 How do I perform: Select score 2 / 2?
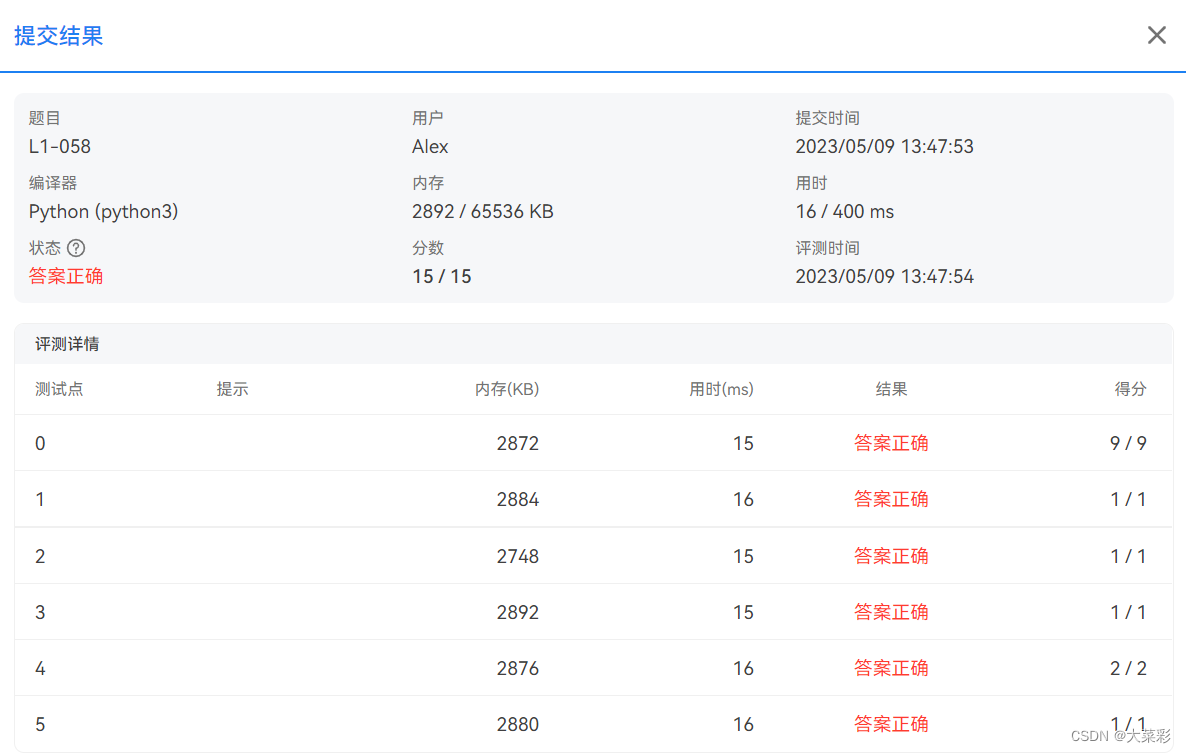(1128, 668)
